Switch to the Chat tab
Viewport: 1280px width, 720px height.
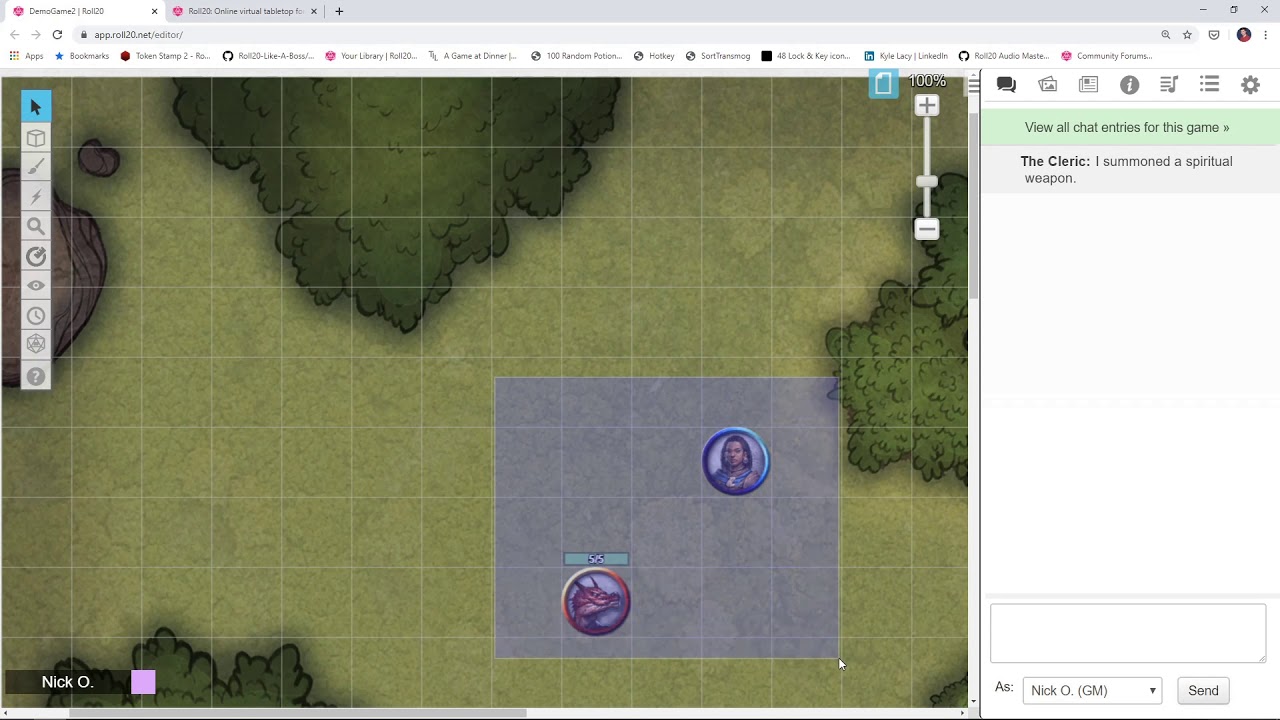click(x=1006, y=85)
